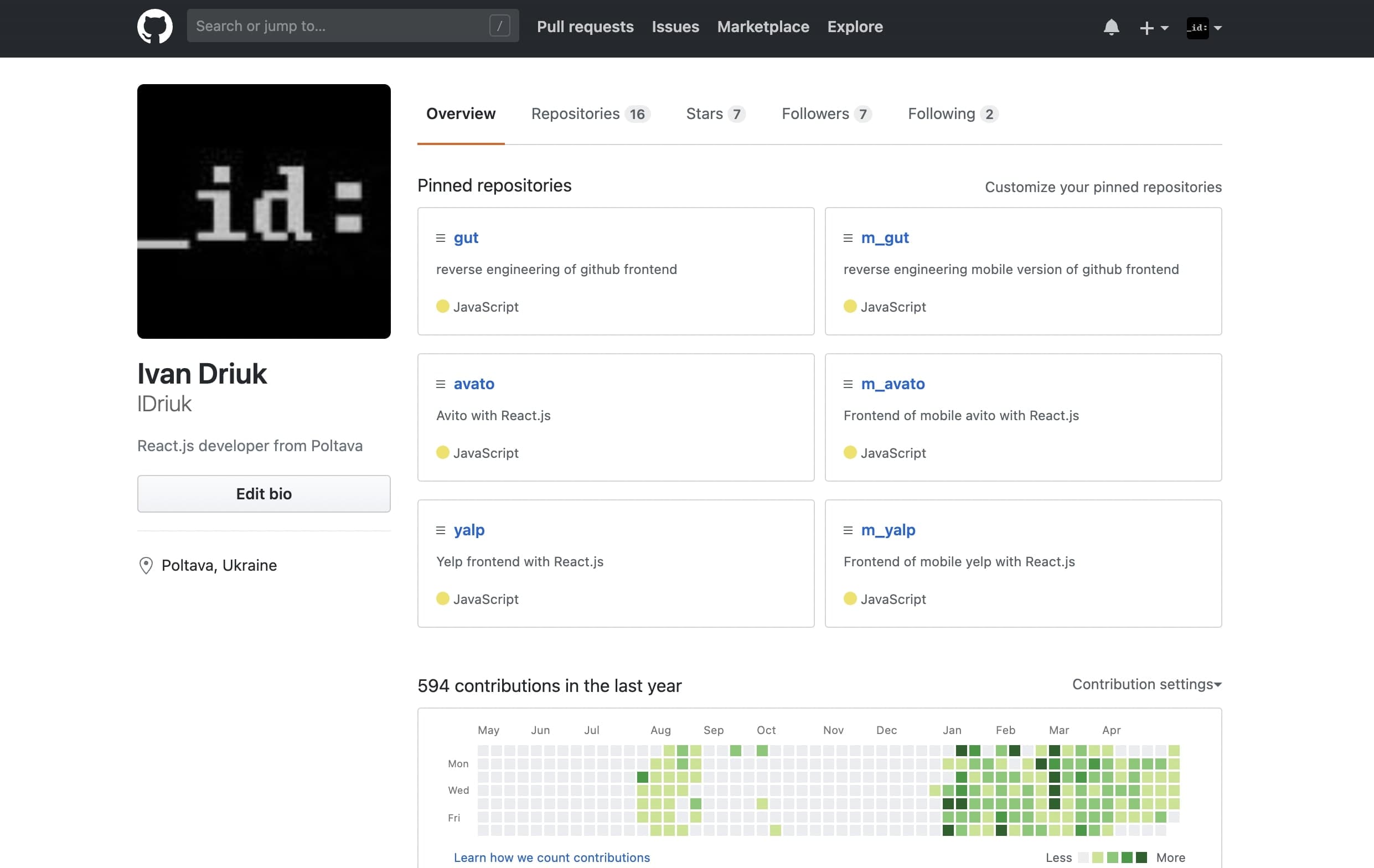Open the Following tab

(x=953, y=114)
